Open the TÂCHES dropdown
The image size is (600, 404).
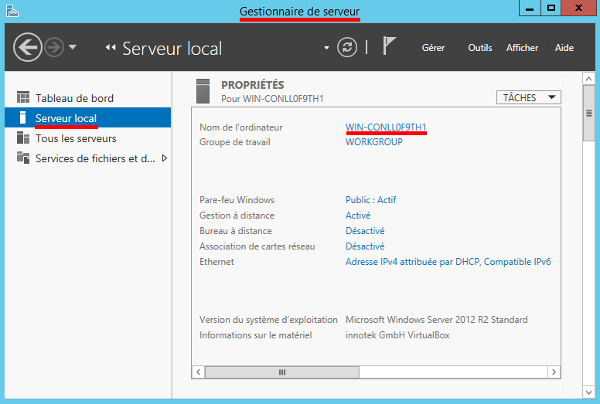[x=528, y=97]
